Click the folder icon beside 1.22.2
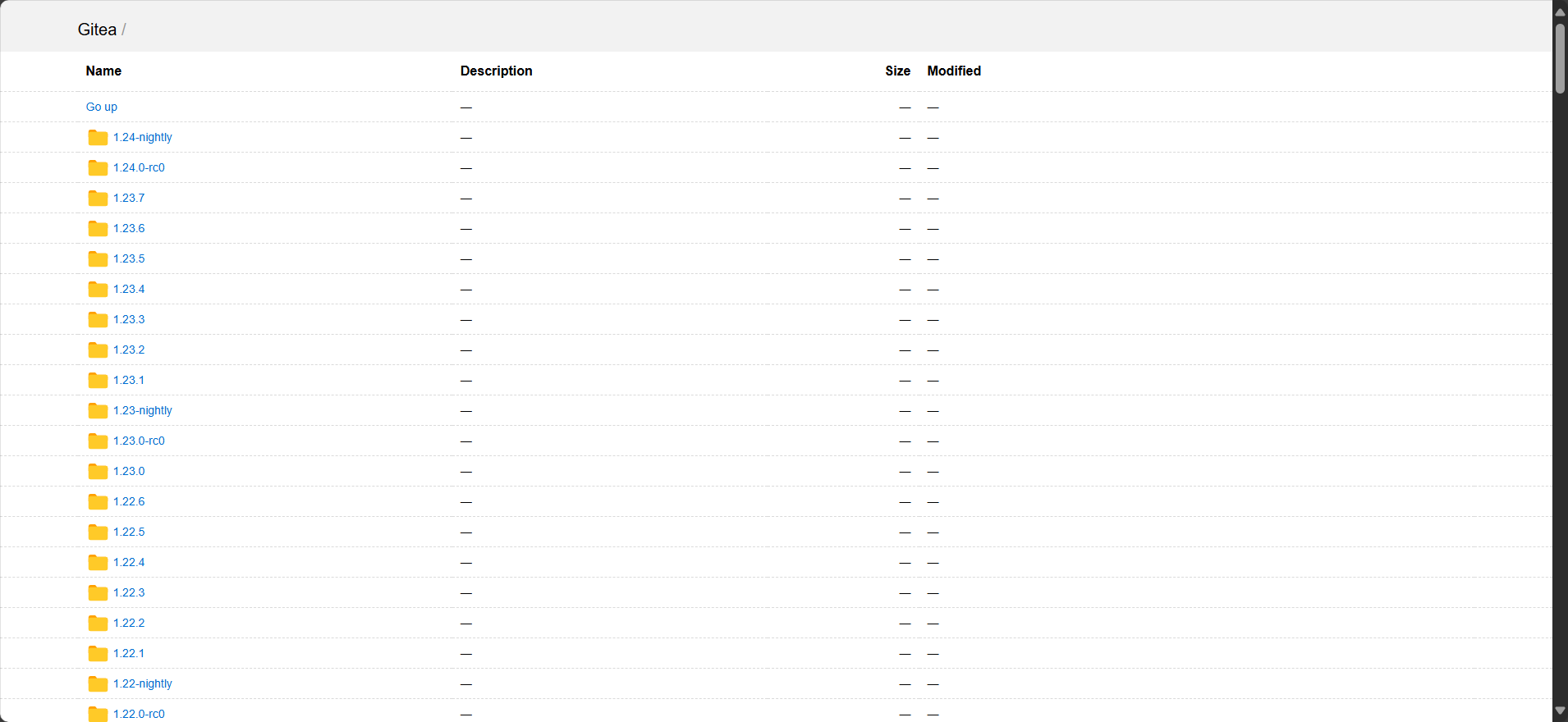The height and width of the screenshot is (722, 1568). pos(98,624)
